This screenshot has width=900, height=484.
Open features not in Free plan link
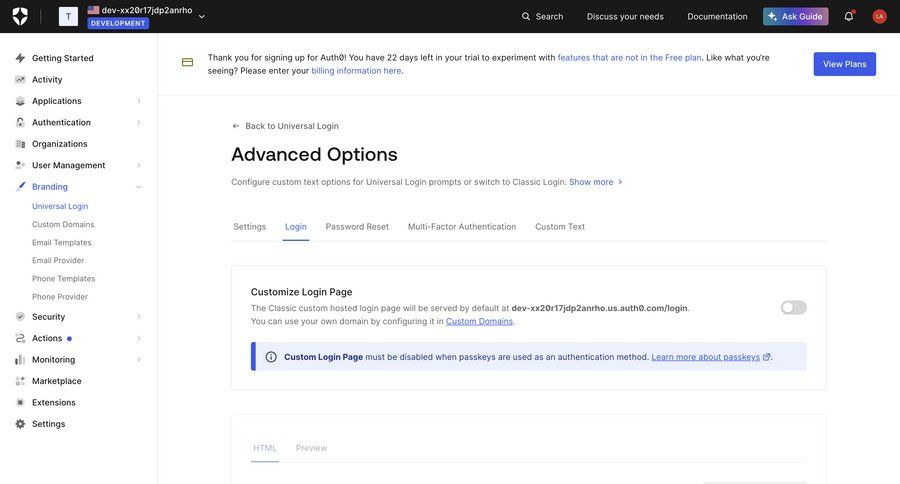pyautogui.click(x=629, y=57)
